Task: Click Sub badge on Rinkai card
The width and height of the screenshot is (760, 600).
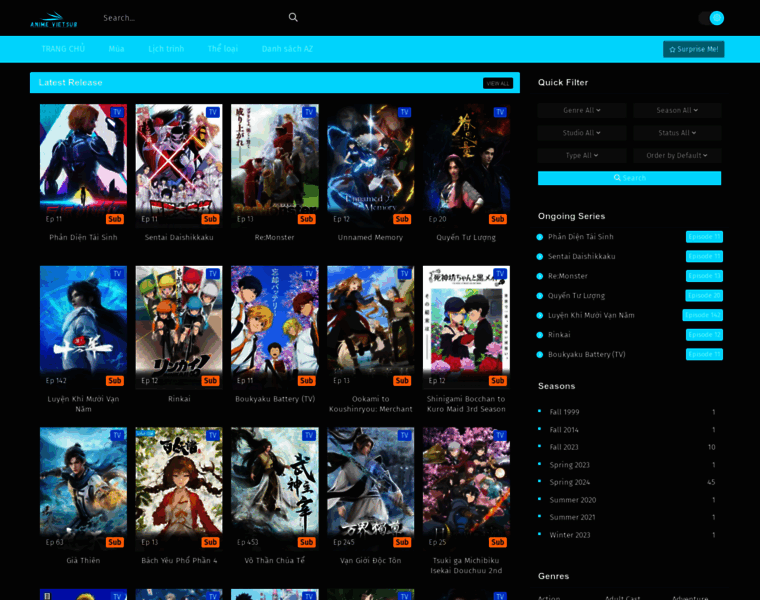Action: [x=210, y=380]
